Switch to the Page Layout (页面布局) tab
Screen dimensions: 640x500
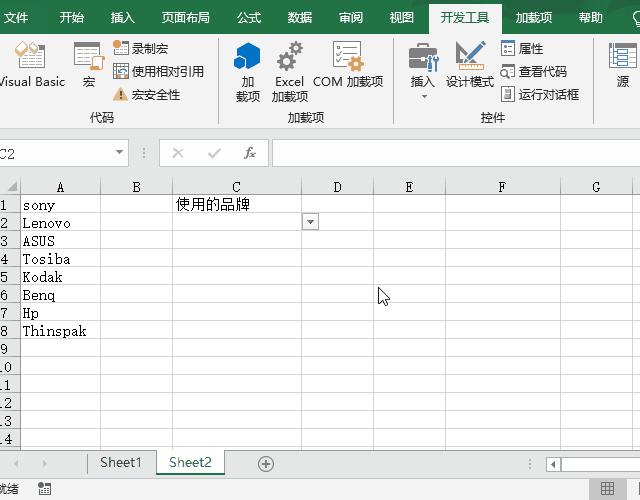click(185, 18)
